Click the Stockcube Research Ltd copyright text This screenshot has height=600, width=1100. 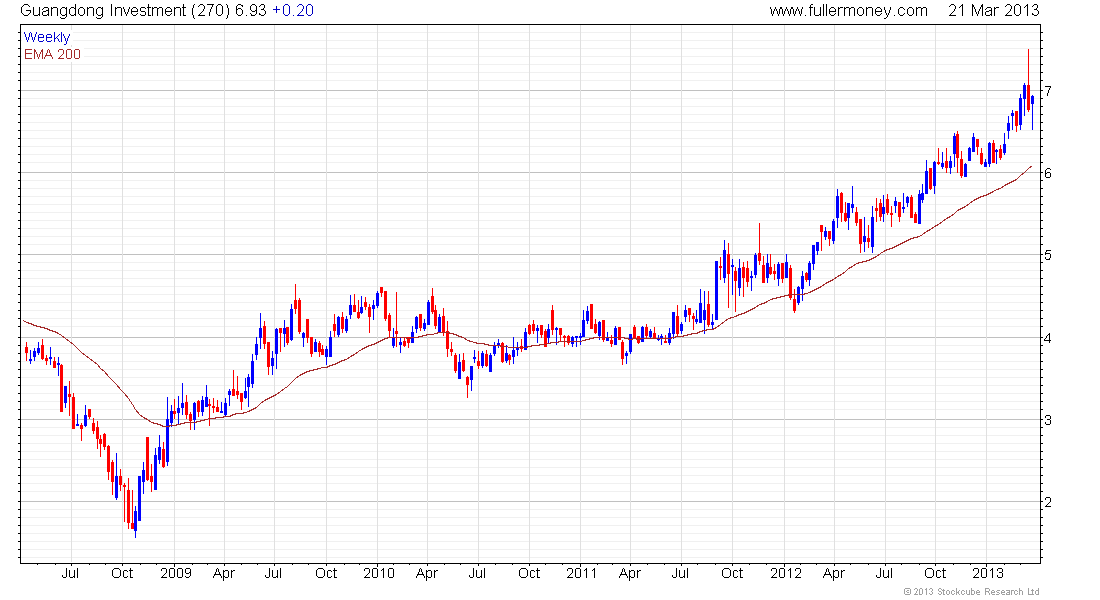point(971,592)
